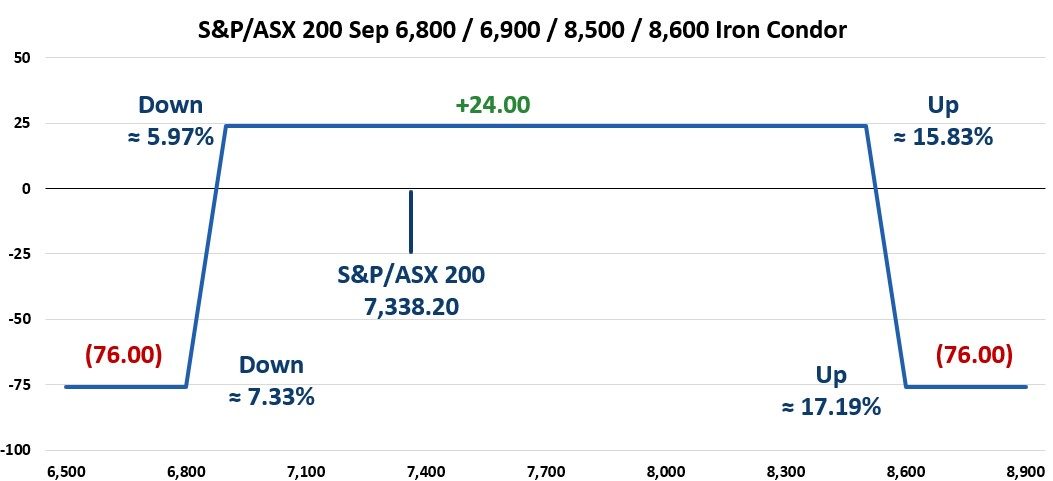Viewport: 1053px width, 481px height.
Task: Click the 8,600 x-axis tick label
Action: click(905, 468)
